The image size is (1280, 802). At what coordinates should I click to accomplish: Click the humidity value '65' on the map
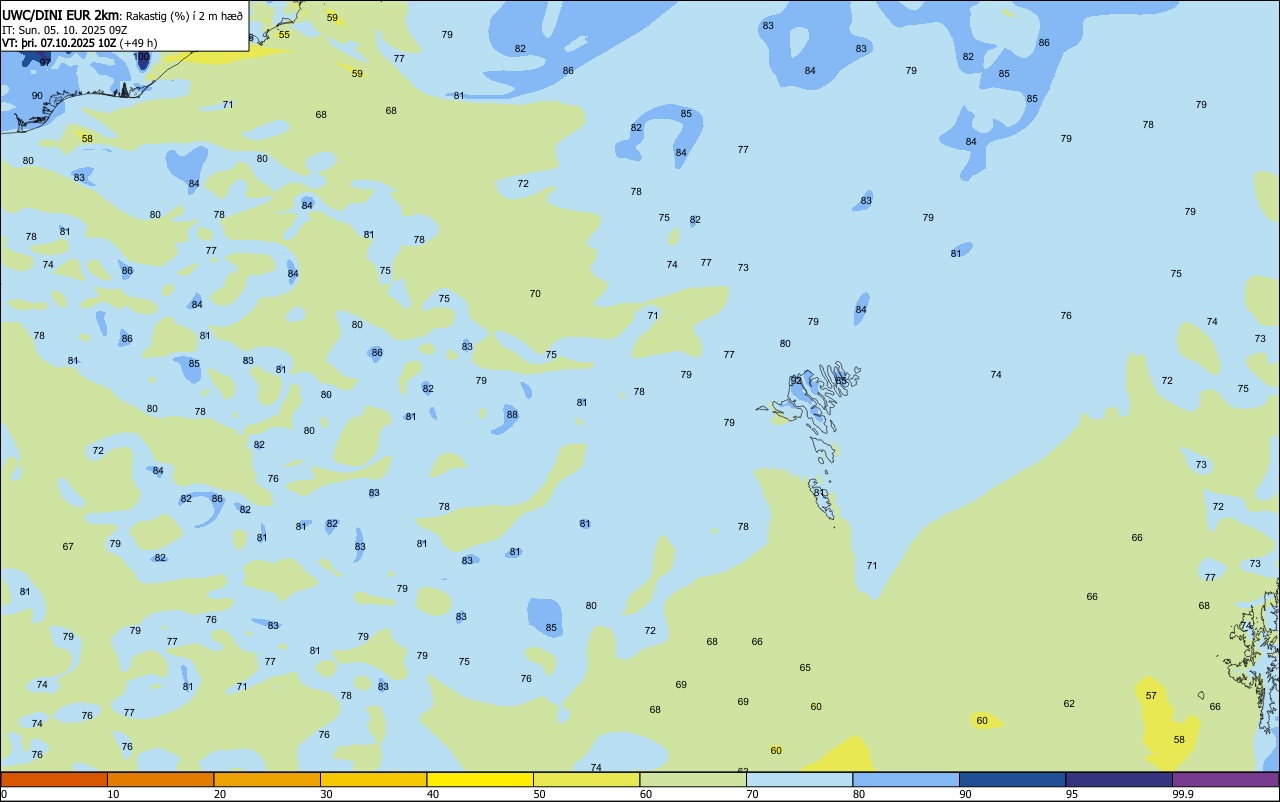coord(805,668)
